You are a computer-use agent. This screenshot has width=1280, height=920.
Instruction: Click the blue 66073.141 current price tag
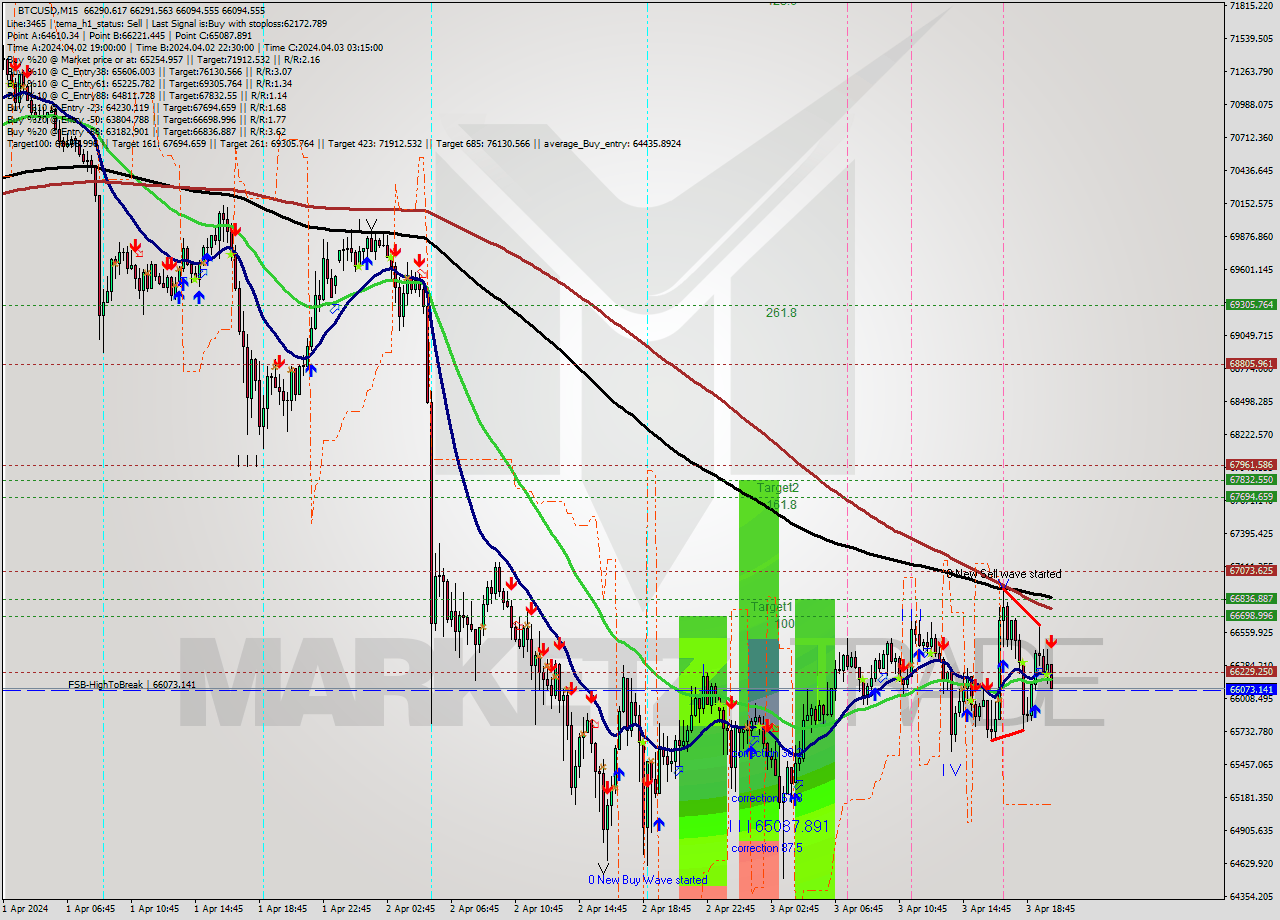1252,691
